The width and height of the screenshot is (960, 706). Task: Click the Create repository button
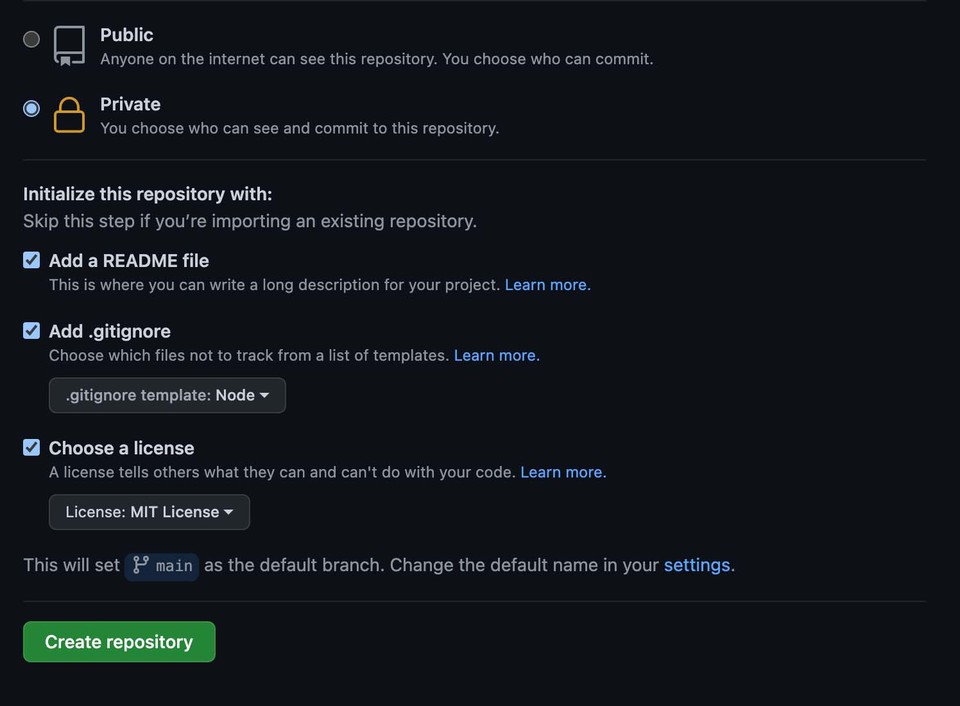click(x=118, y=641)
